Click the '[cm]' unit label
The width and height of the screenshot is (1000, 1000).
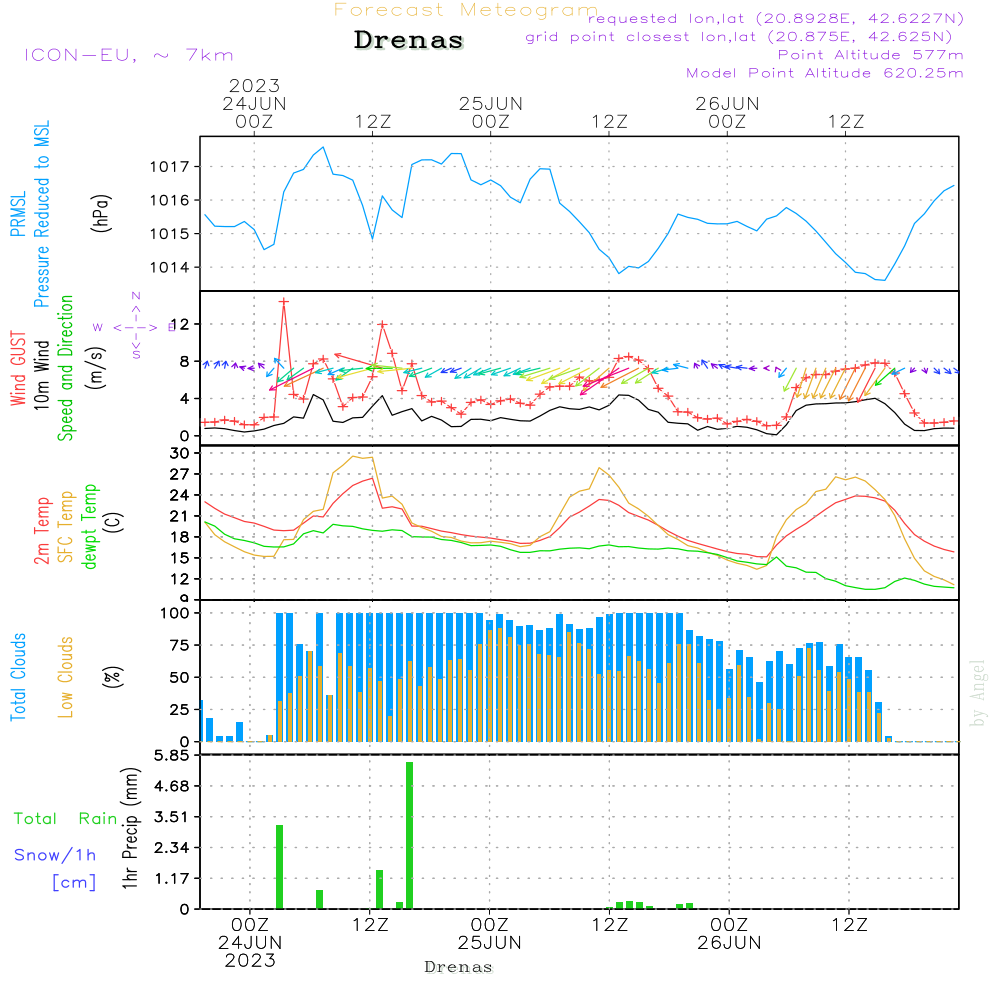tap(74, 883)
